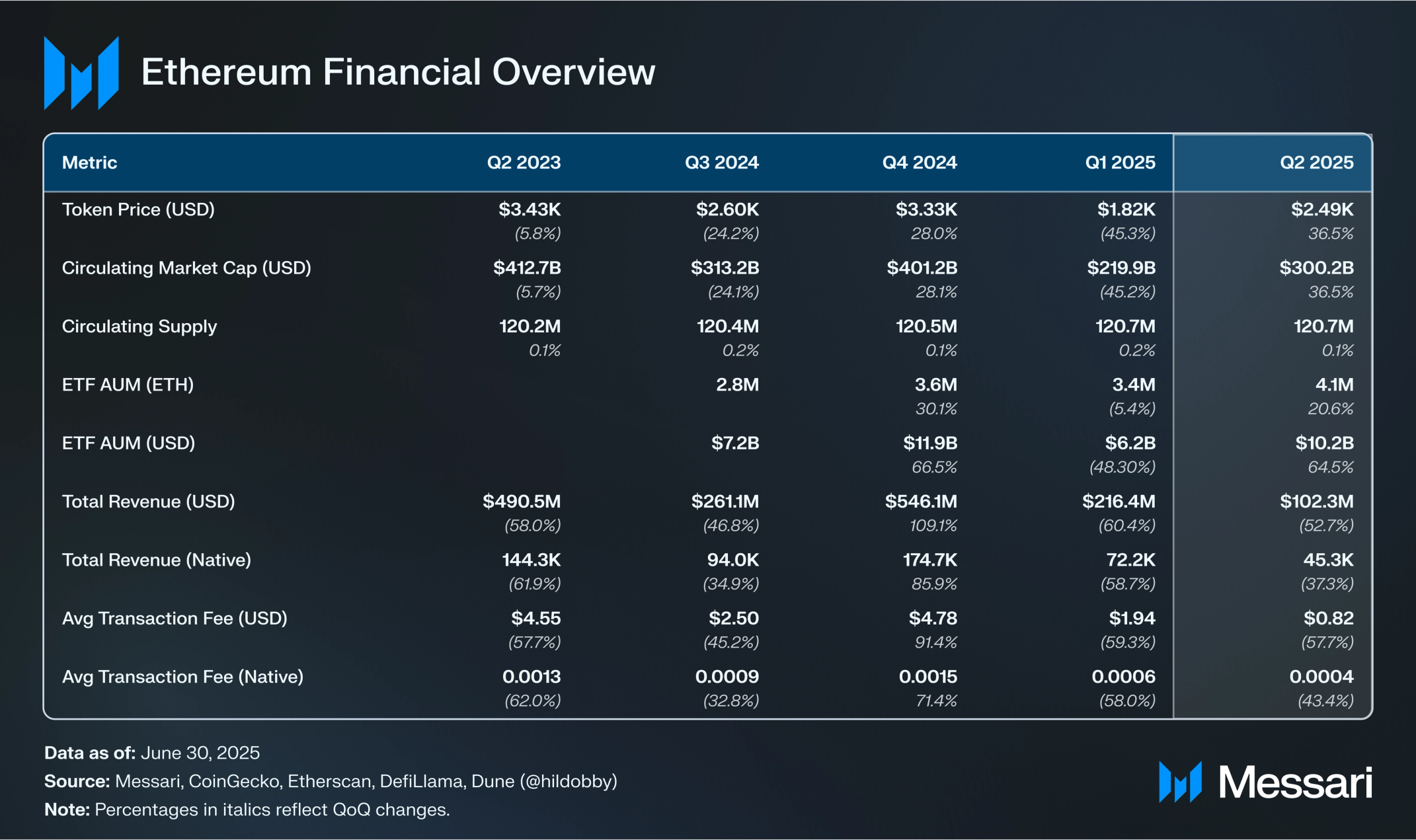Click the Messari logo beside the title
The height and width of the screenshot is (840, 1416).
coord(81,73)
